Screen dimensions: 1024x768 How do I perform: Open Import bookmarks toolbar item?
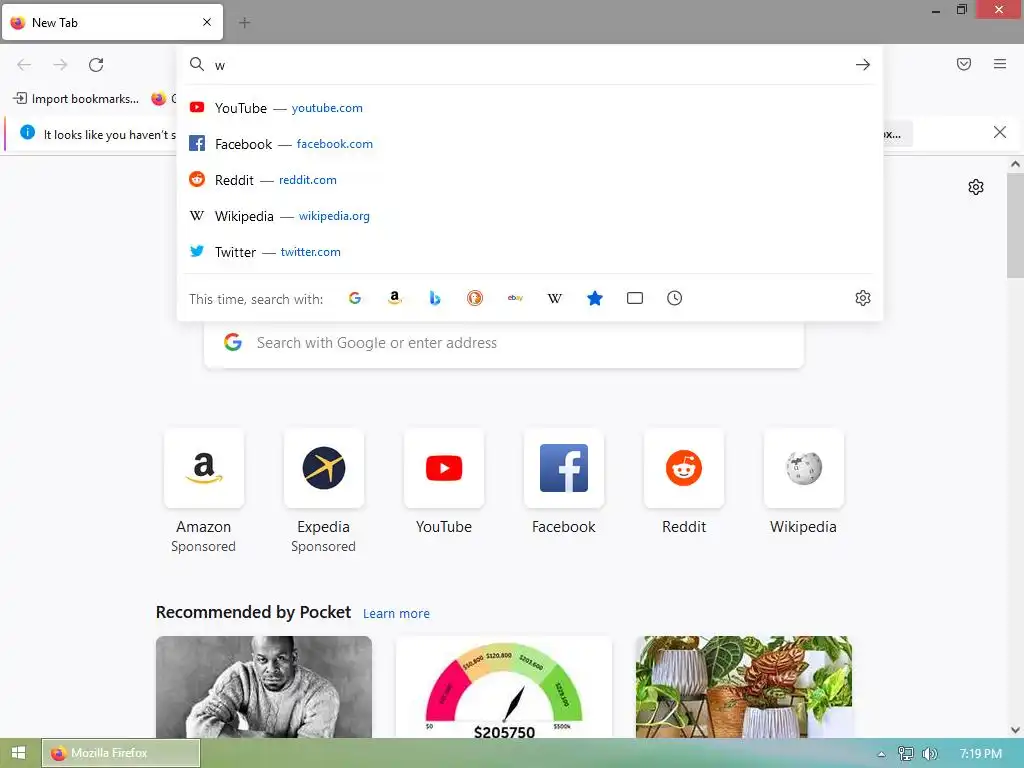pos(76,99)
